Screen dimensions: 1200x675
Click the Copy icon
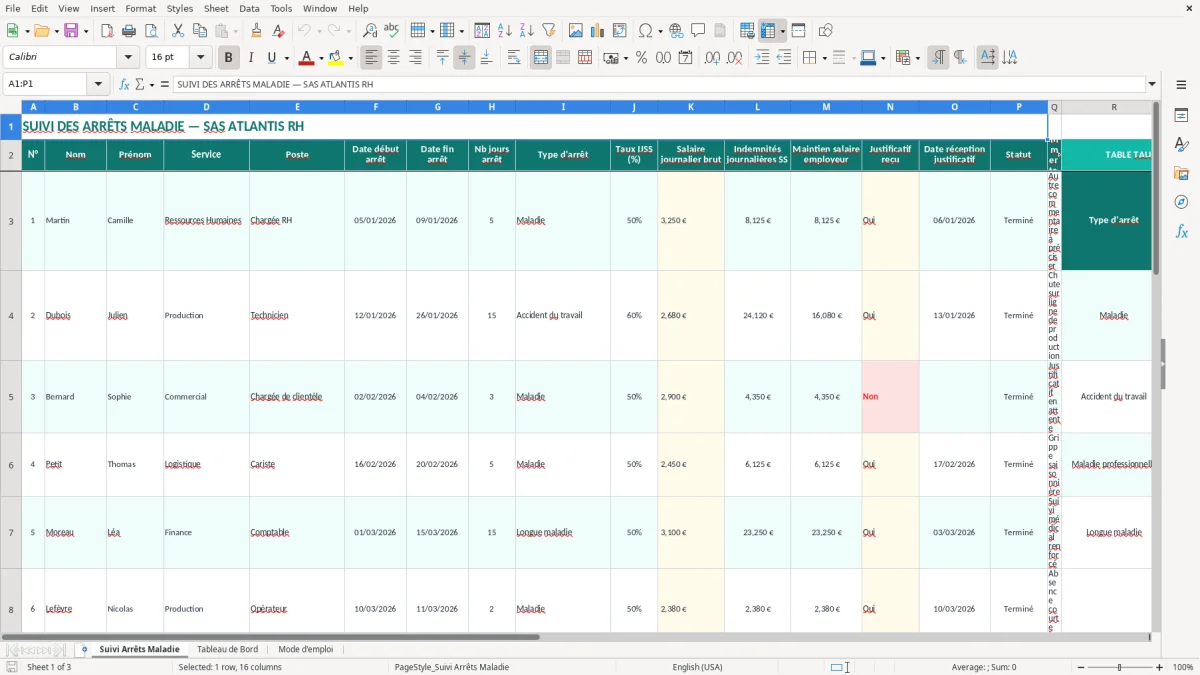point(200,31)
